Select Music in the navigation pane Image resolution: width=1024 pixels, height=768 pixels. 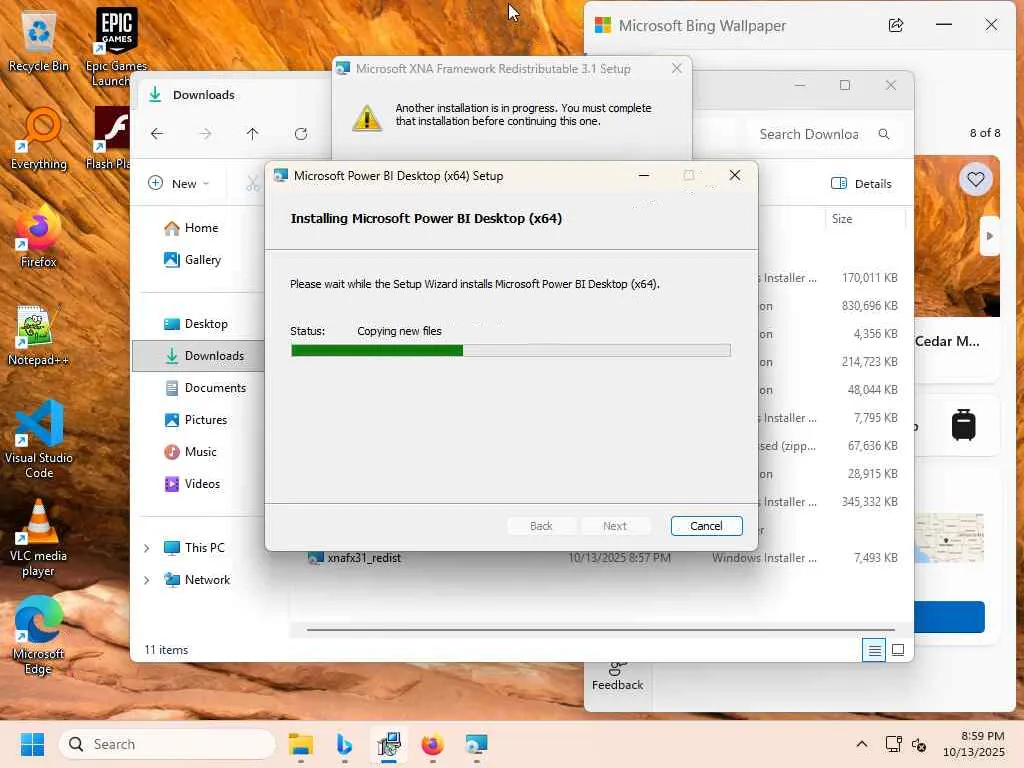[190, 452]
